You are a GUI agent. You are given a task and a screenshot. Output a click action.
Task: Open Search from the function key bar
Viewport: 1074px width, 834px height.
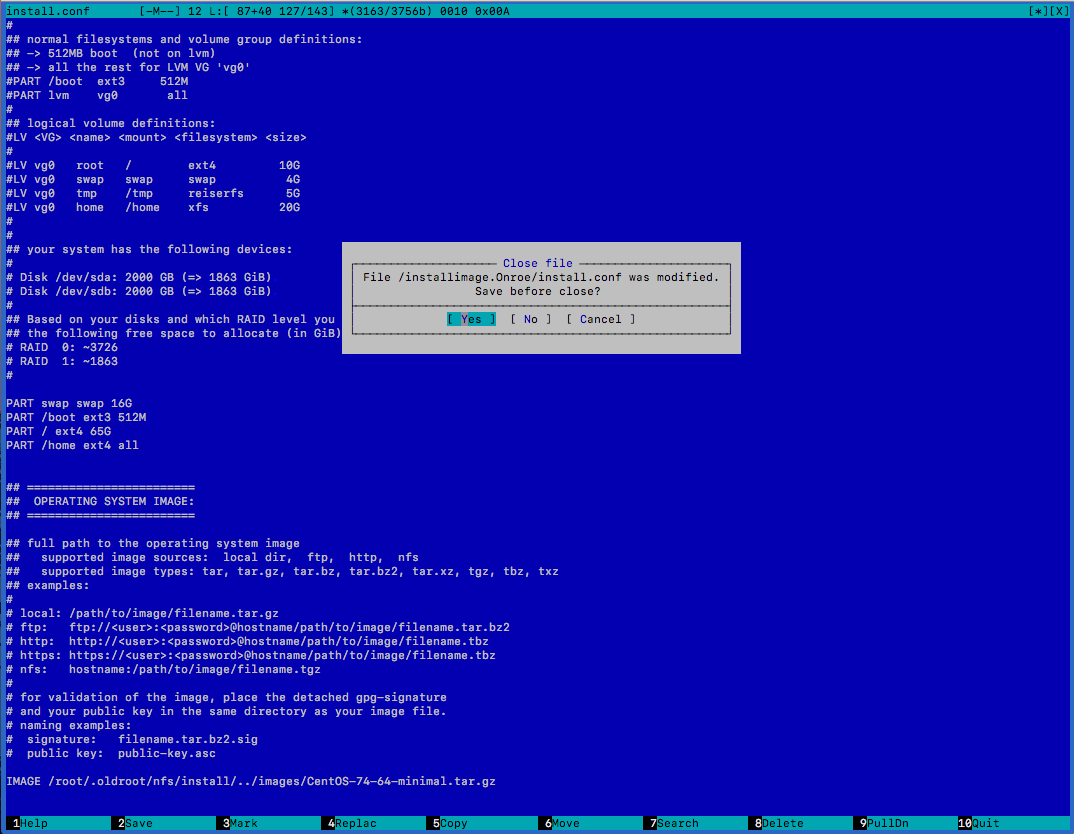point(677,823)
